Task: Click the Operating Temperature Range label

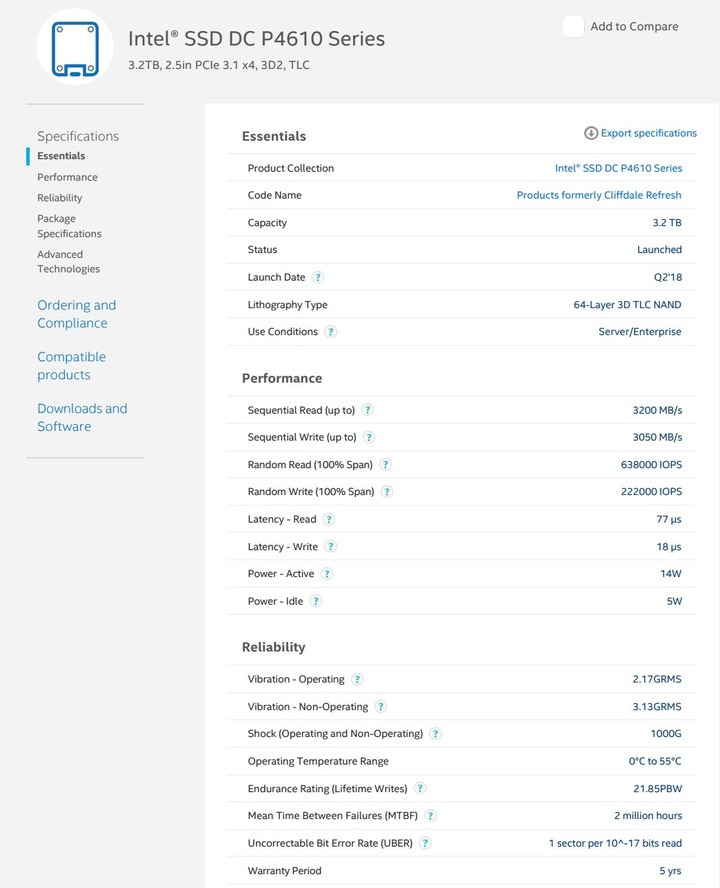Action: click(x=318, y=762)
